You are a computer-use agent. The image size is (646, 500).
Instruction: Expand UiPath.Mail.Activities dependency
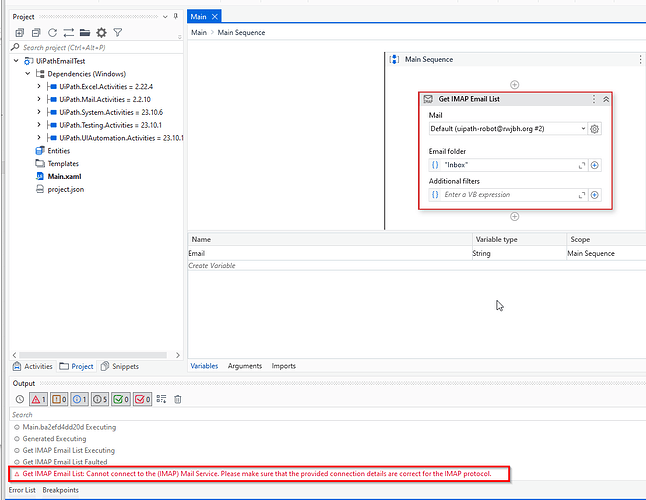click(39, 99)
